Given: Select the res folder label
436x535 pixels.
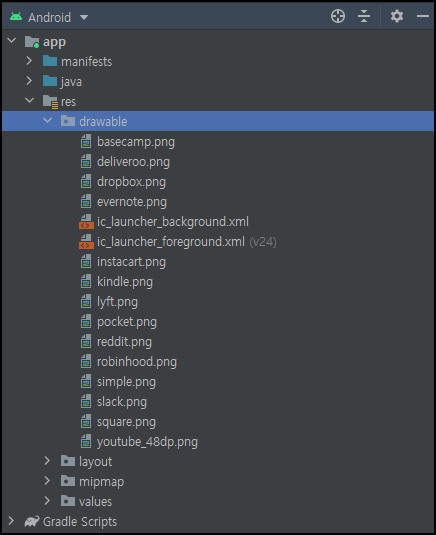Looking at the screenshot, I should [69, 102].
